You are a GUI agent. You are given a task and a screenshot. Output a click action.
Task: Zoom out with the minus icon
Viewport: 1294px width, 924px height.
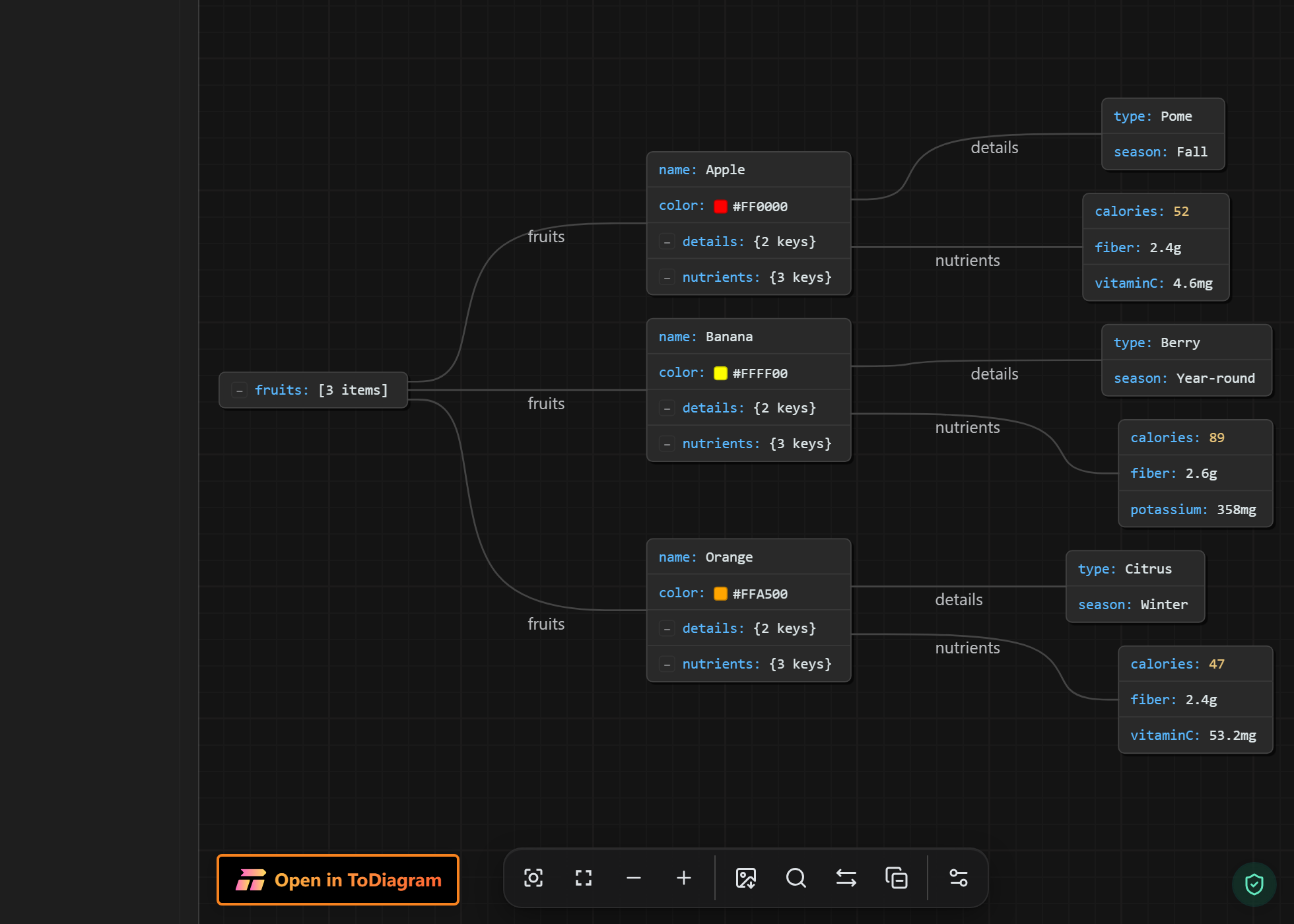[634, 878]
